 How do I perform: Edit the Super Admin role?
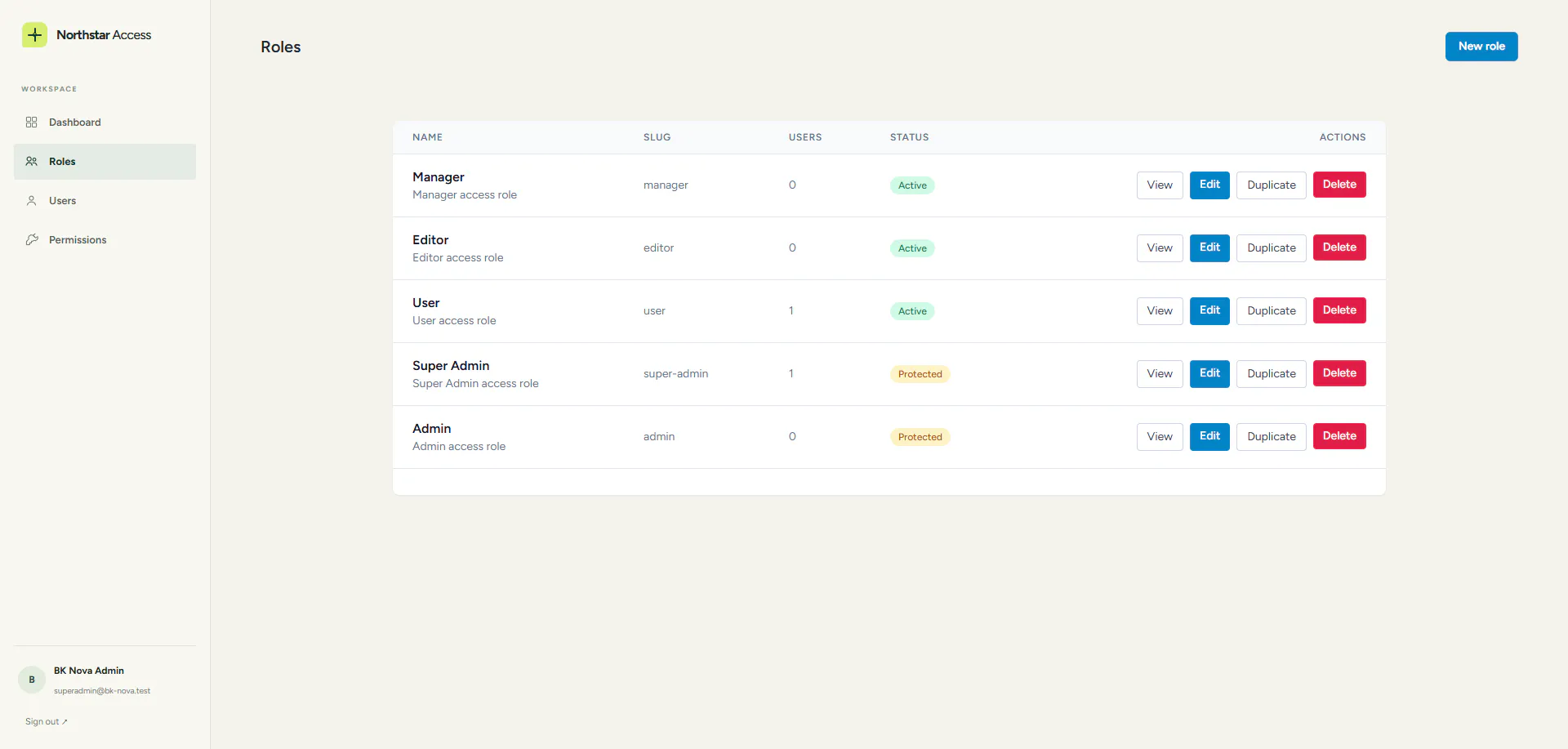click(1209, 374)
